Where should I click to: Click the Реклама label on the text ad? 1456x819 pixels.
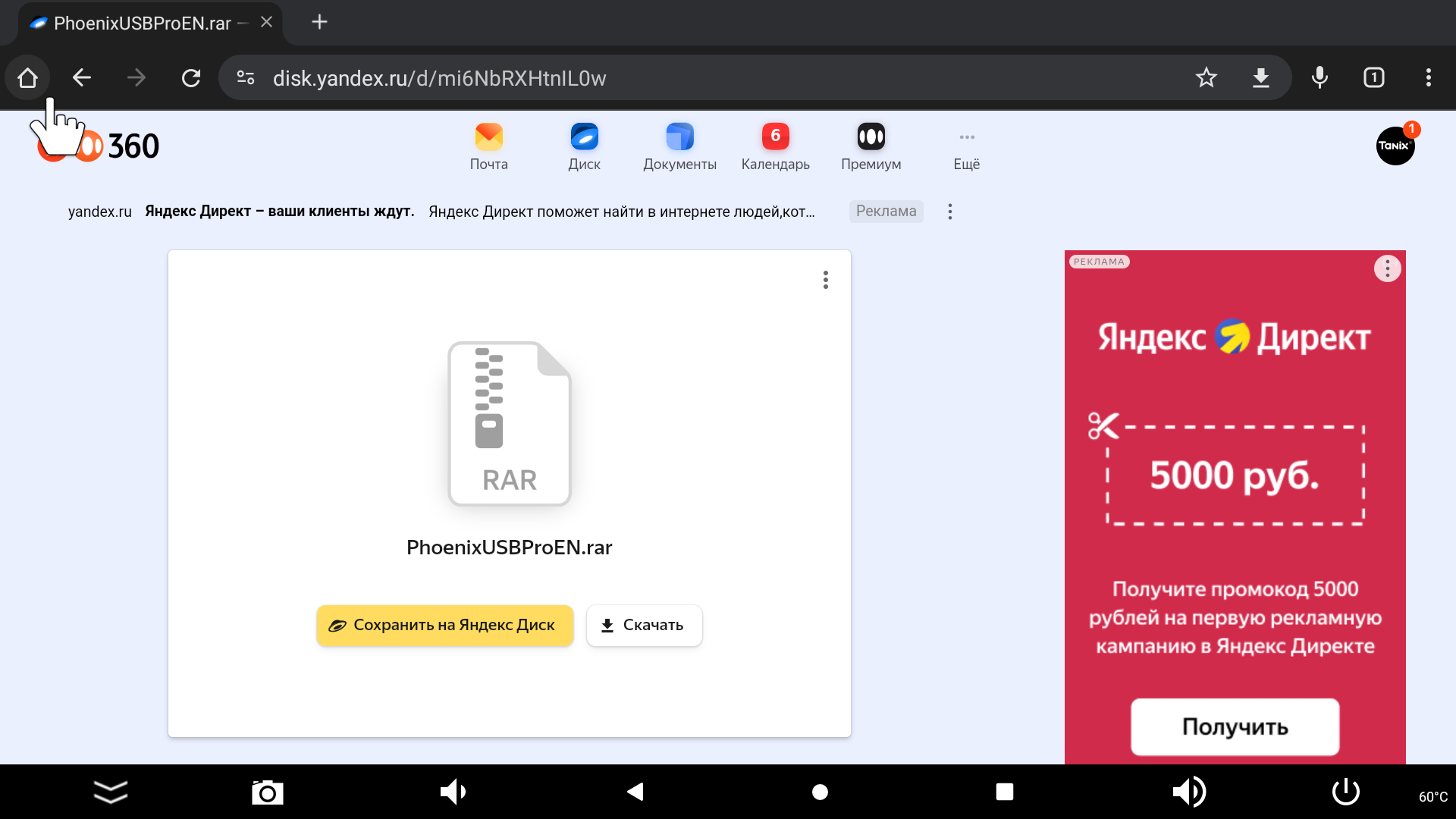tap(886, 212)
